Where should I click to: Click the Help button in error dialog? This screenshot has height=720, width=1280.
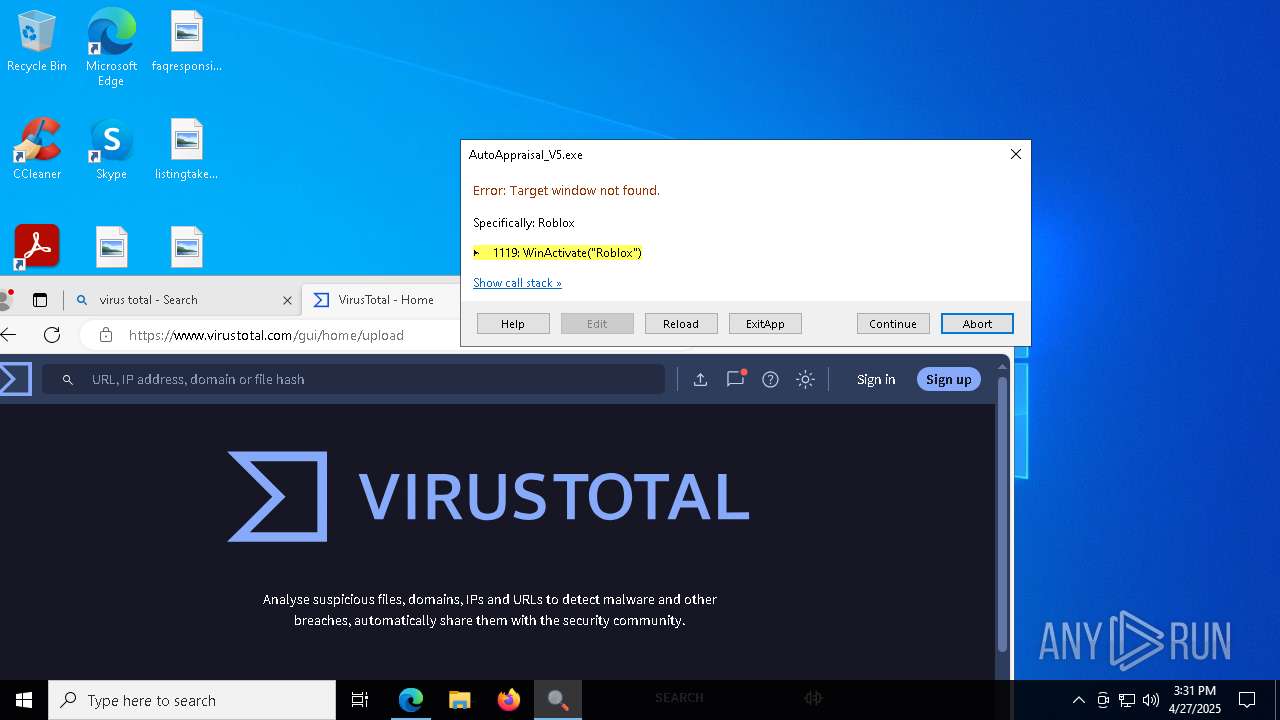[513, 324]
